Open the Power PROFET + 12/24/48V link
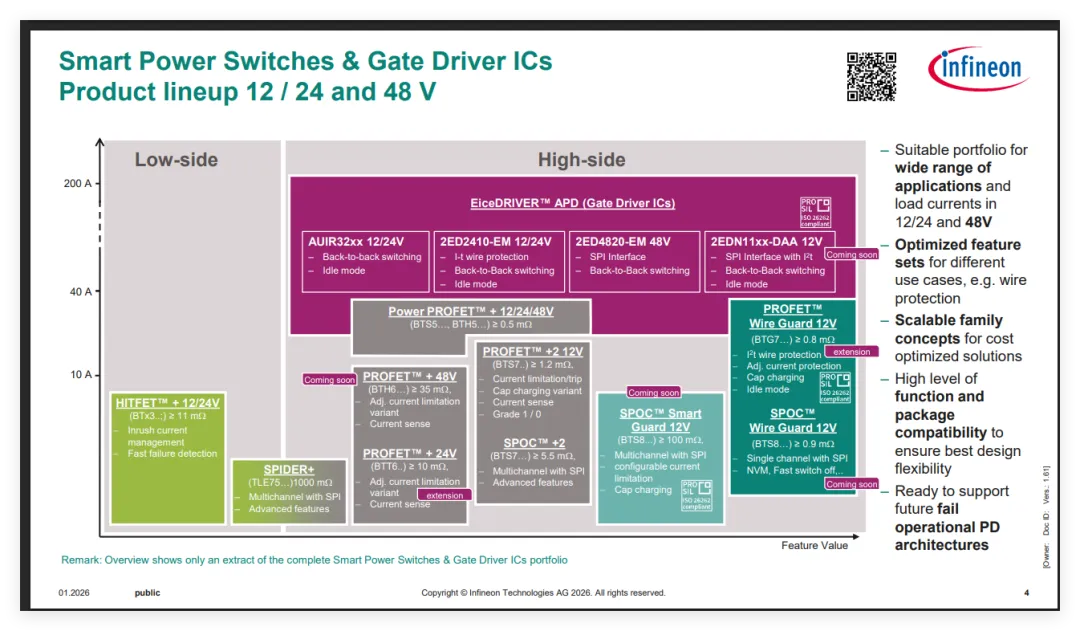The height and width of the screenshot is (631, 1080). [x=470, y=311]
